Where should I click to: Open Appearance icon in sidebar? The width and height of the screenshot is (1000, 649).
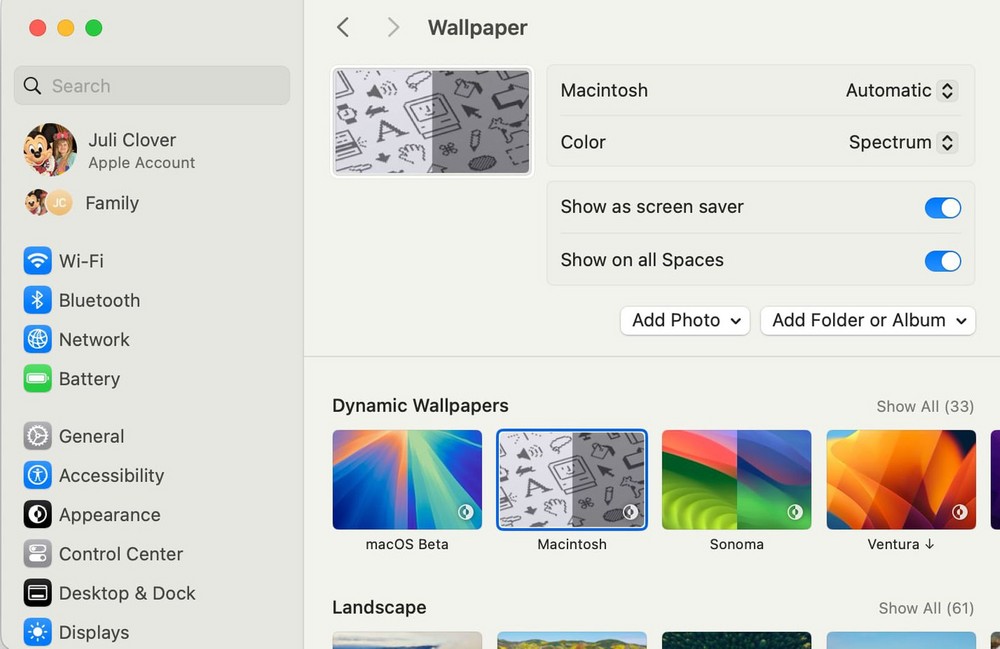pos(38,515)
